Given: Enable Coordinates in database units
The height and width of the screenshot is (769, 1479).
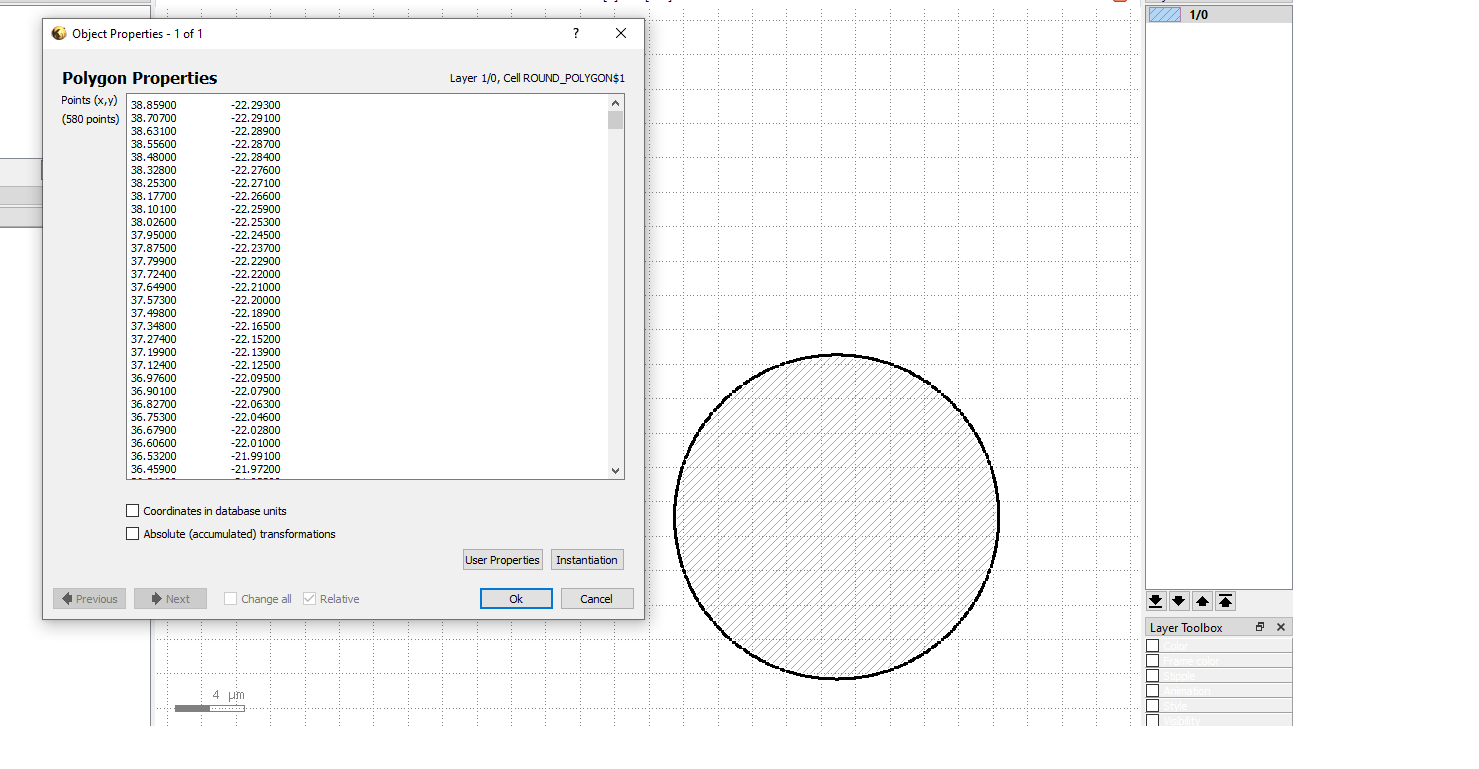Looking at the screenshot, I should click(x=132, y=510).
